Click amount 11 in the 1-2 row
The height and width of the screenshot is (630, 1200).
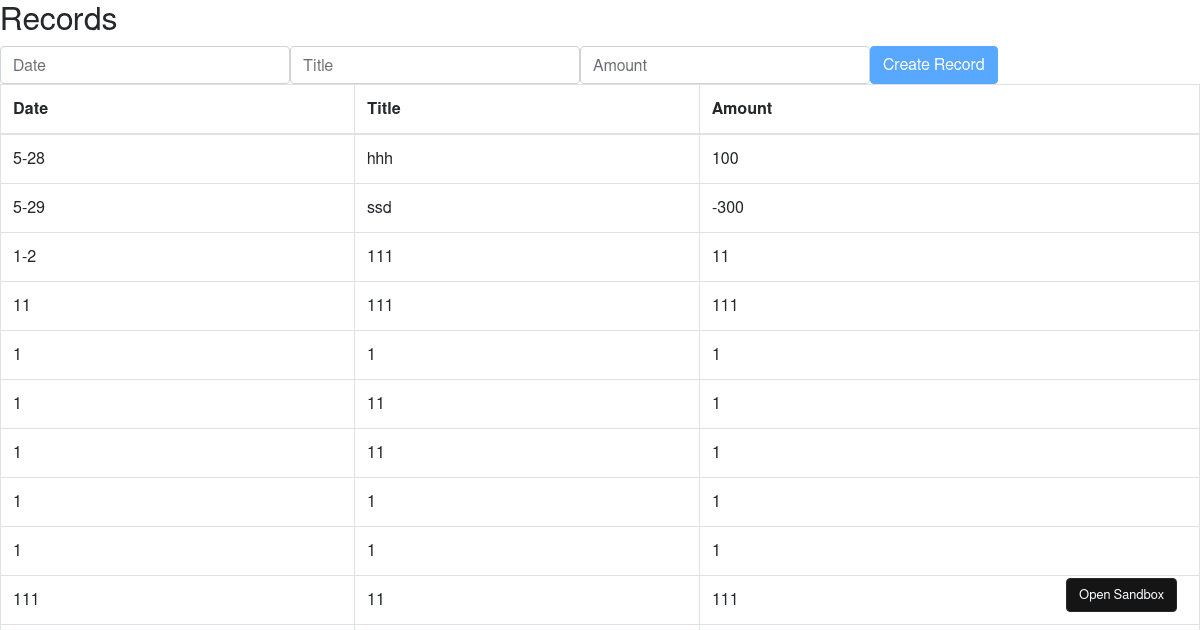(721, 257)
